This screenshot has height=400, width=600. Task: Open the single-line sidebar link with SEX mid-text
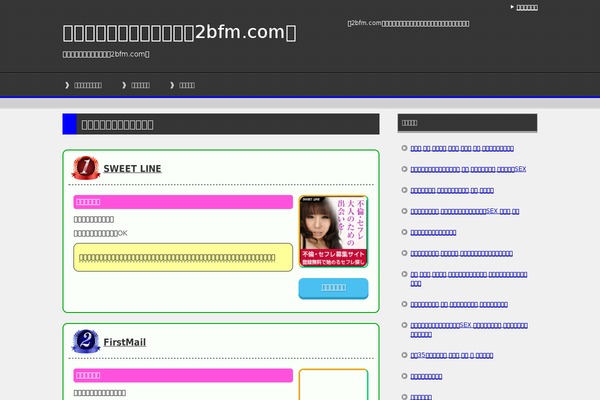point(465,211)
